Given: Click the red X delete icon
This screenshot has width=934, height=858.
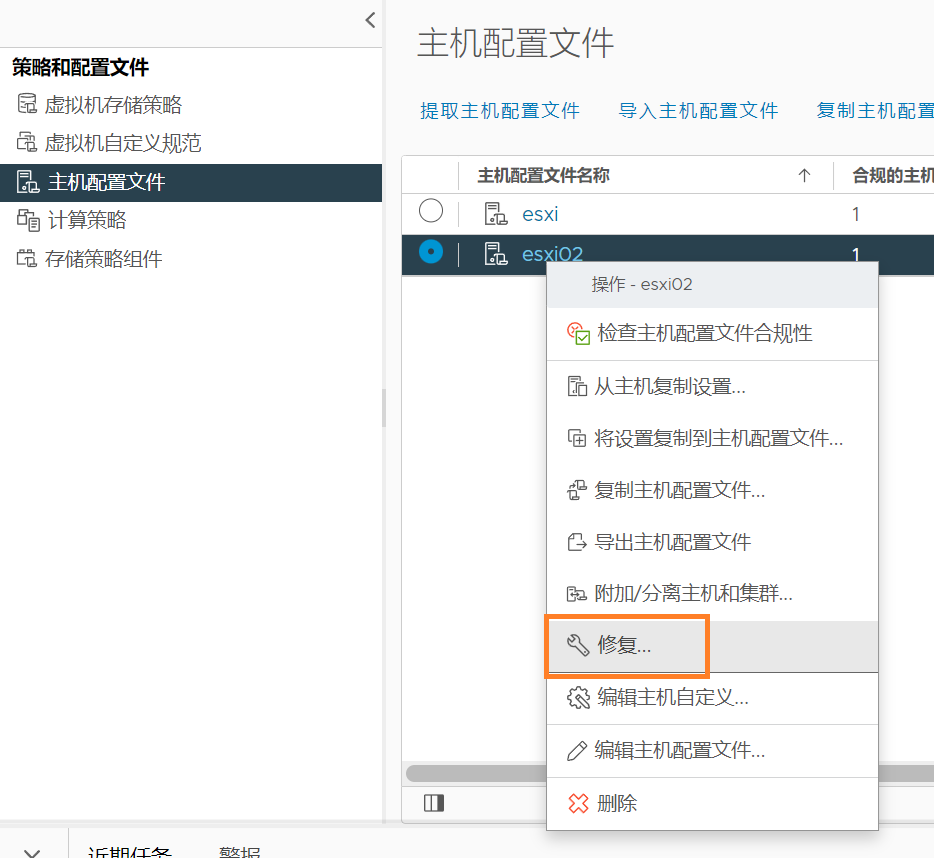Looking at the screenshot, I should (x=577, y=803).
